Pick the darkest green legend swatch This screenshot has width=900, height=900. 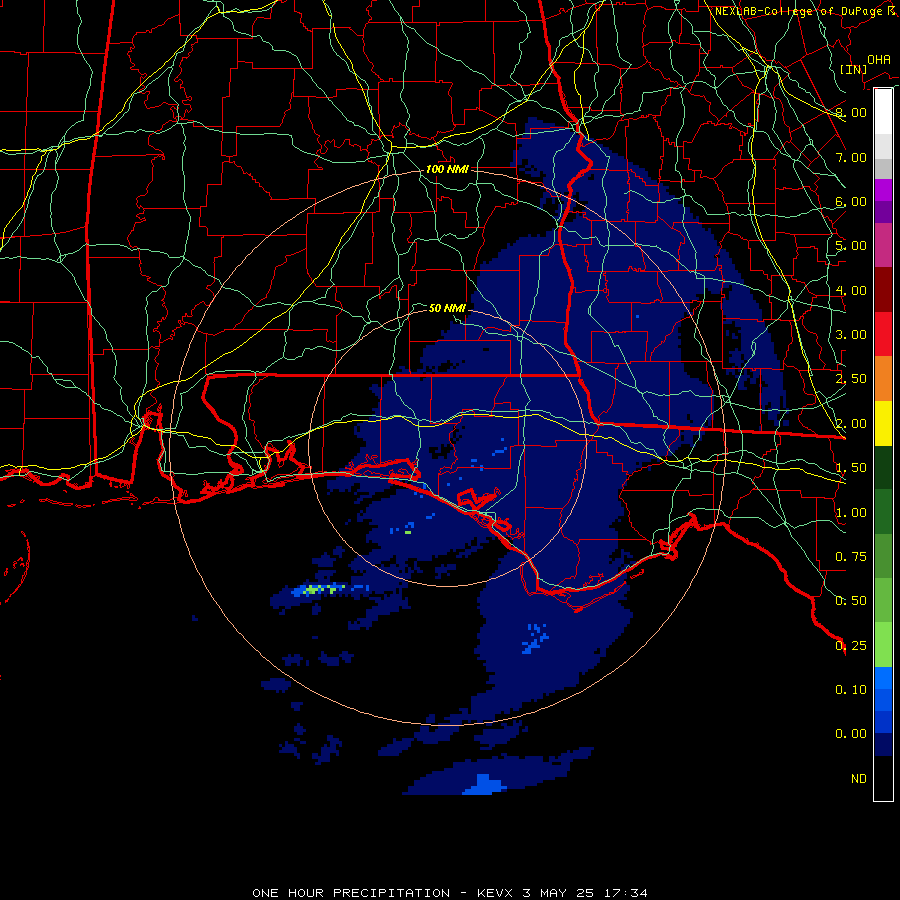(883, 467)
